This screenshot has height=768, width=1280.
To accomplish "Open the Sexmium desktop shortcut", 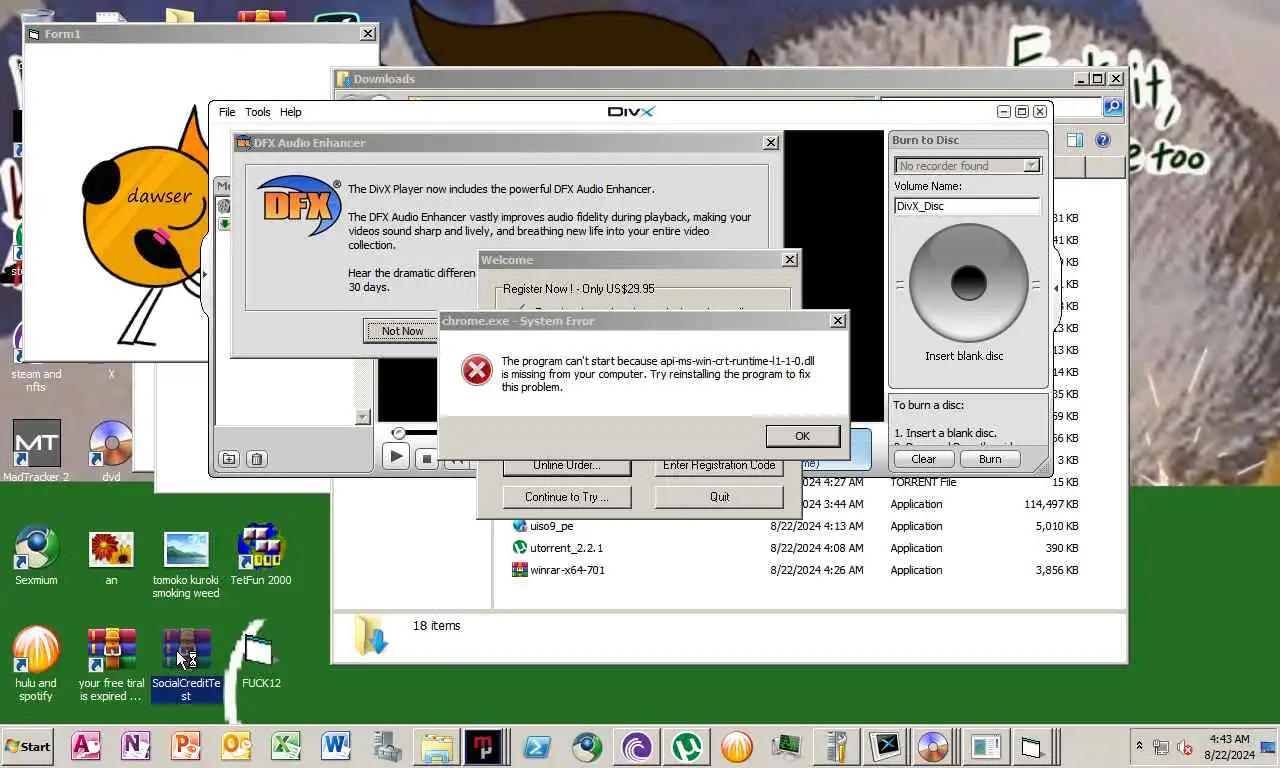I will (36, 556).
